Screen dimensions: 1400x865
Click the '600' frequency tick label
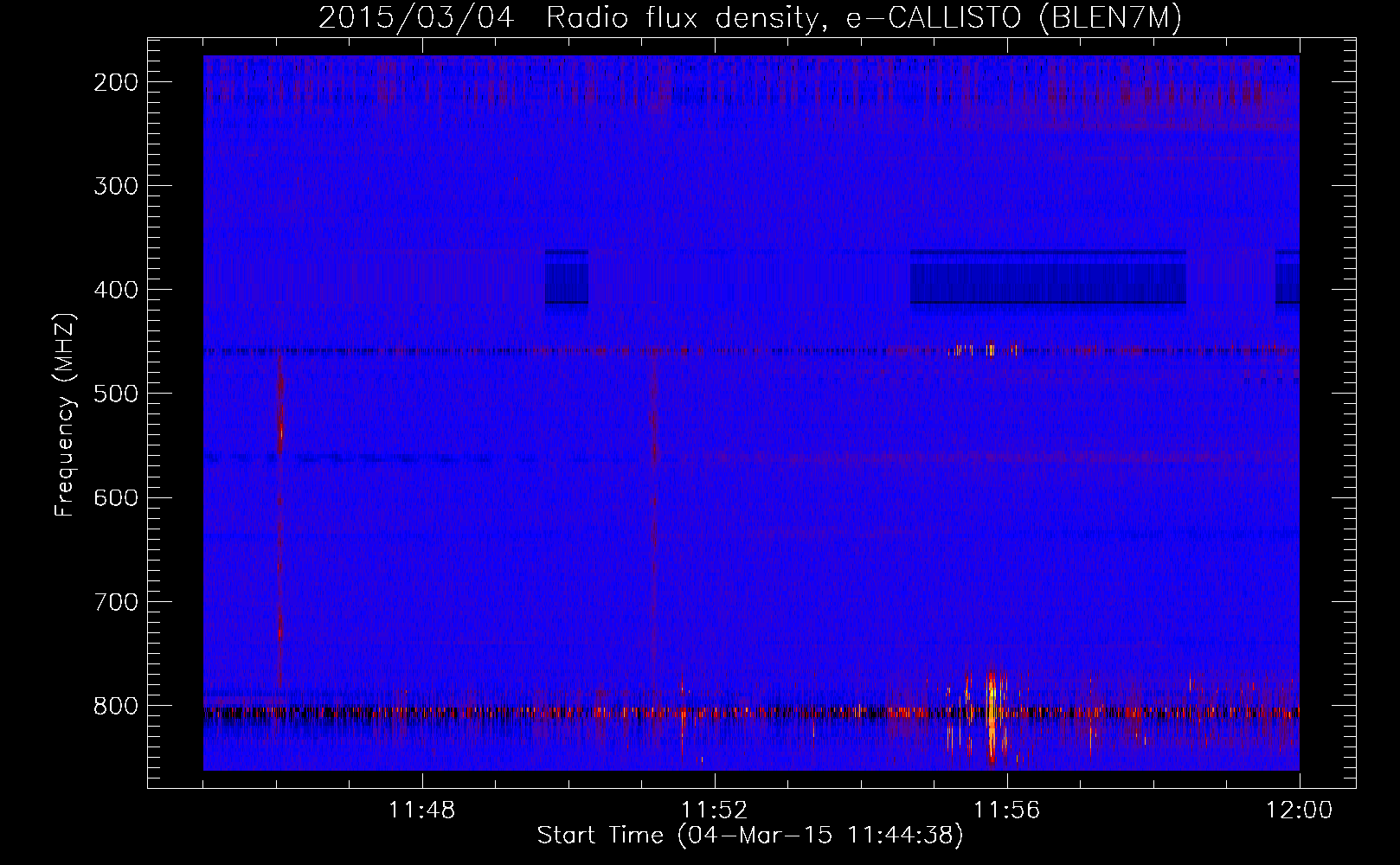point(115,497)
